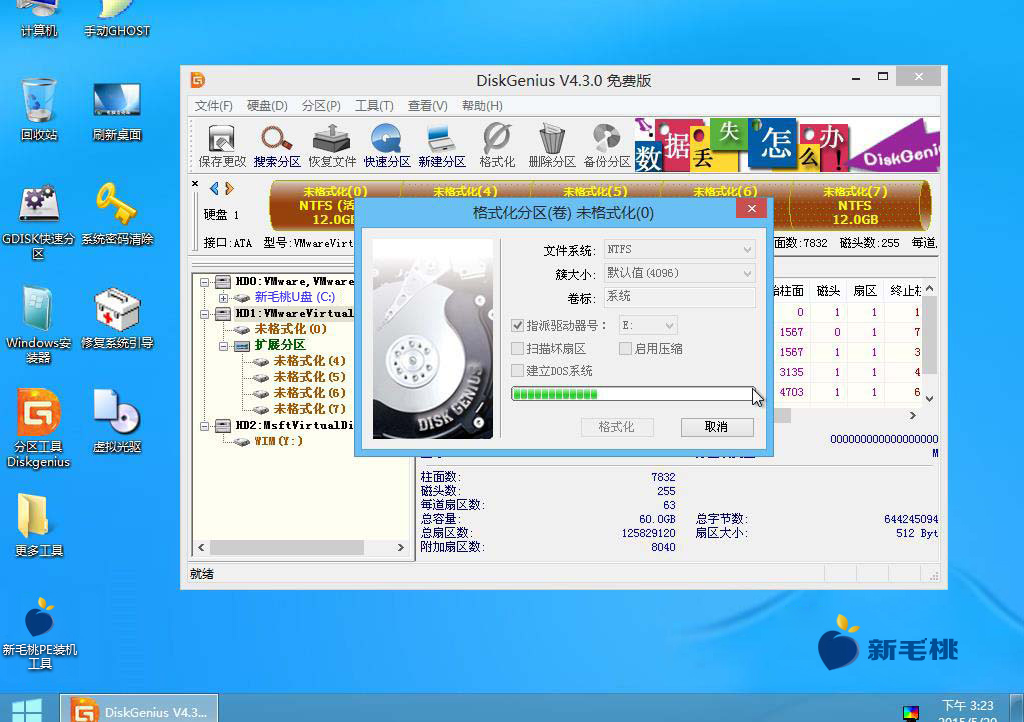Select the 恢复文件 toolbar icon
Viewport: 1024px width, 722px height.
coord(332,146)
